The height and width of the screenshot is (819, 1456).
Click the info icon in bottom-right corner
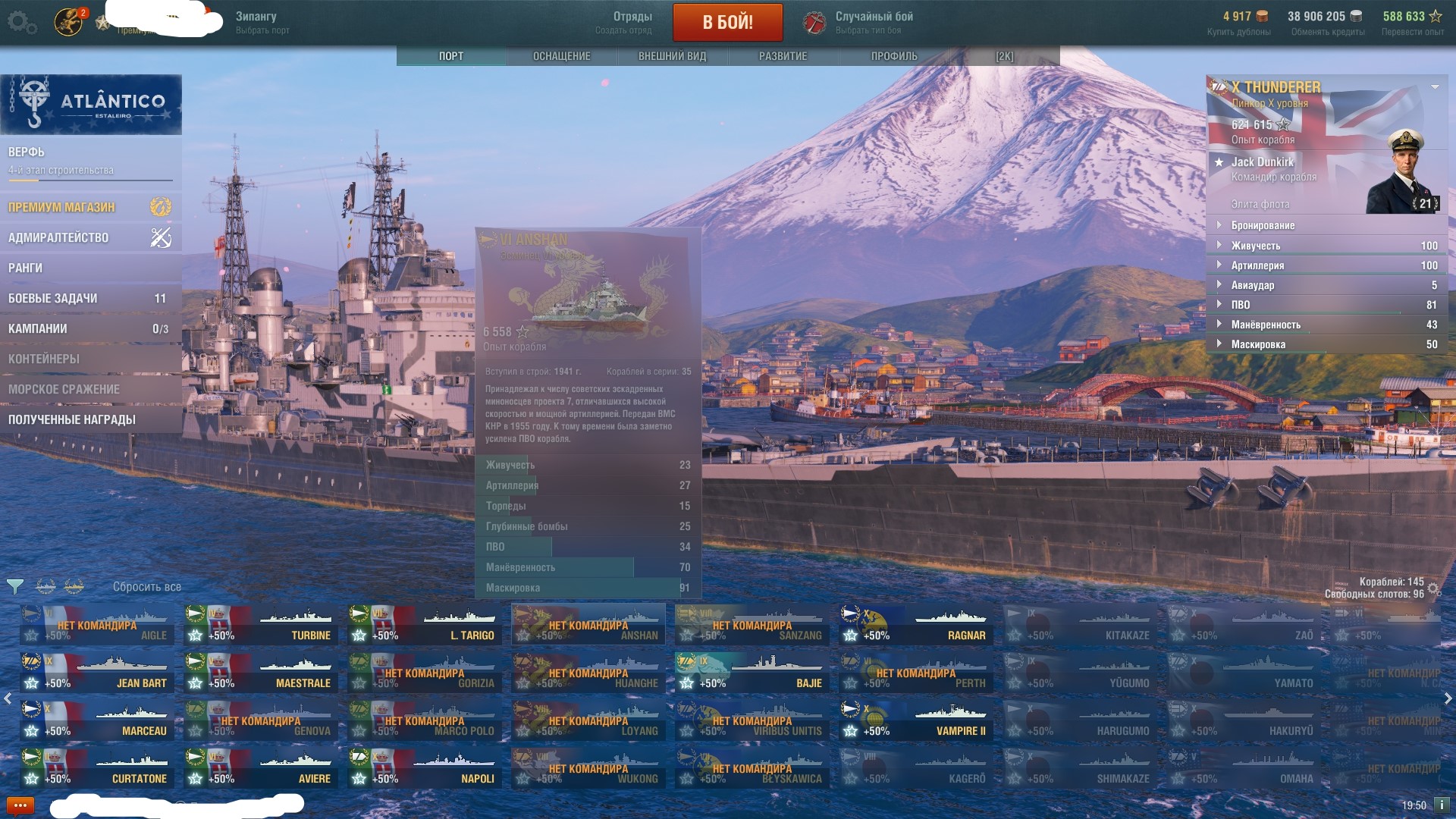(1442, 805)
